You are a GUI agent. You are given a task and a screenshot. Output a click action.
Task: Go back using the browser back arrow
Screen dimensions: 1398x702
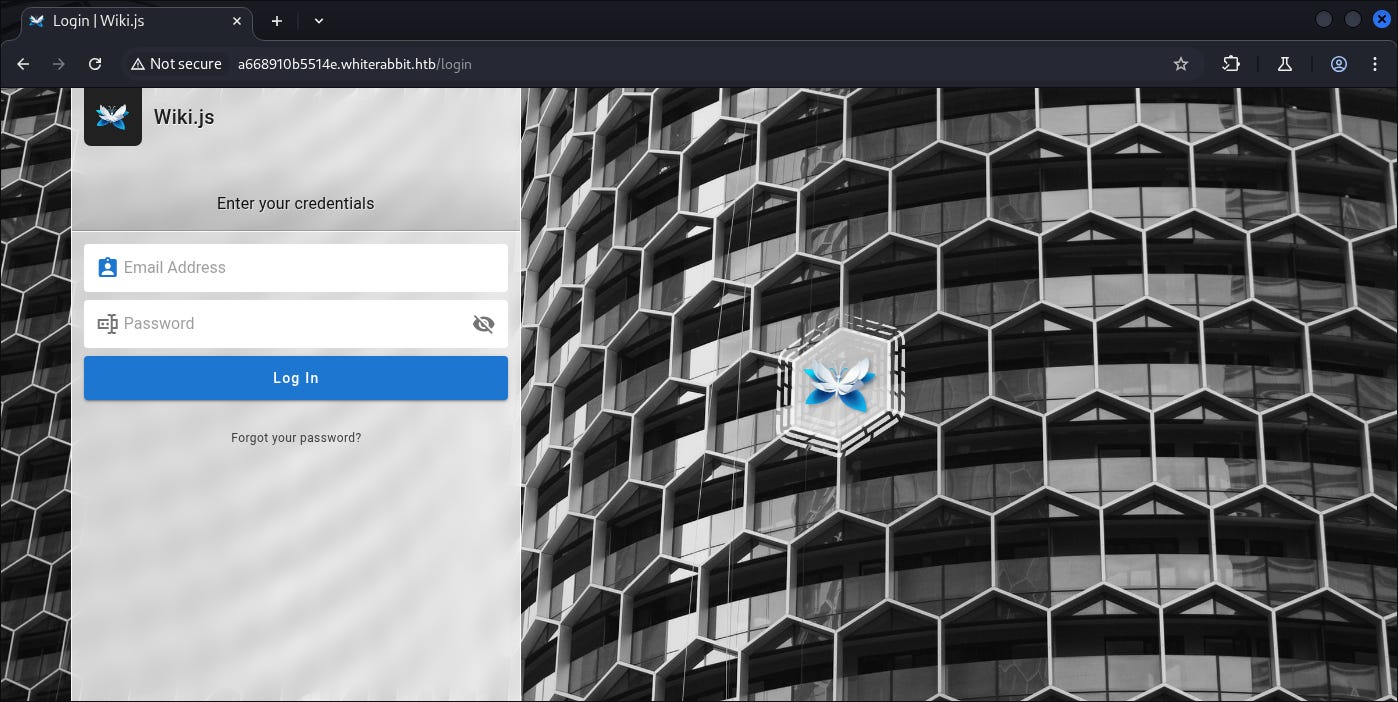(x=23, y=64)
